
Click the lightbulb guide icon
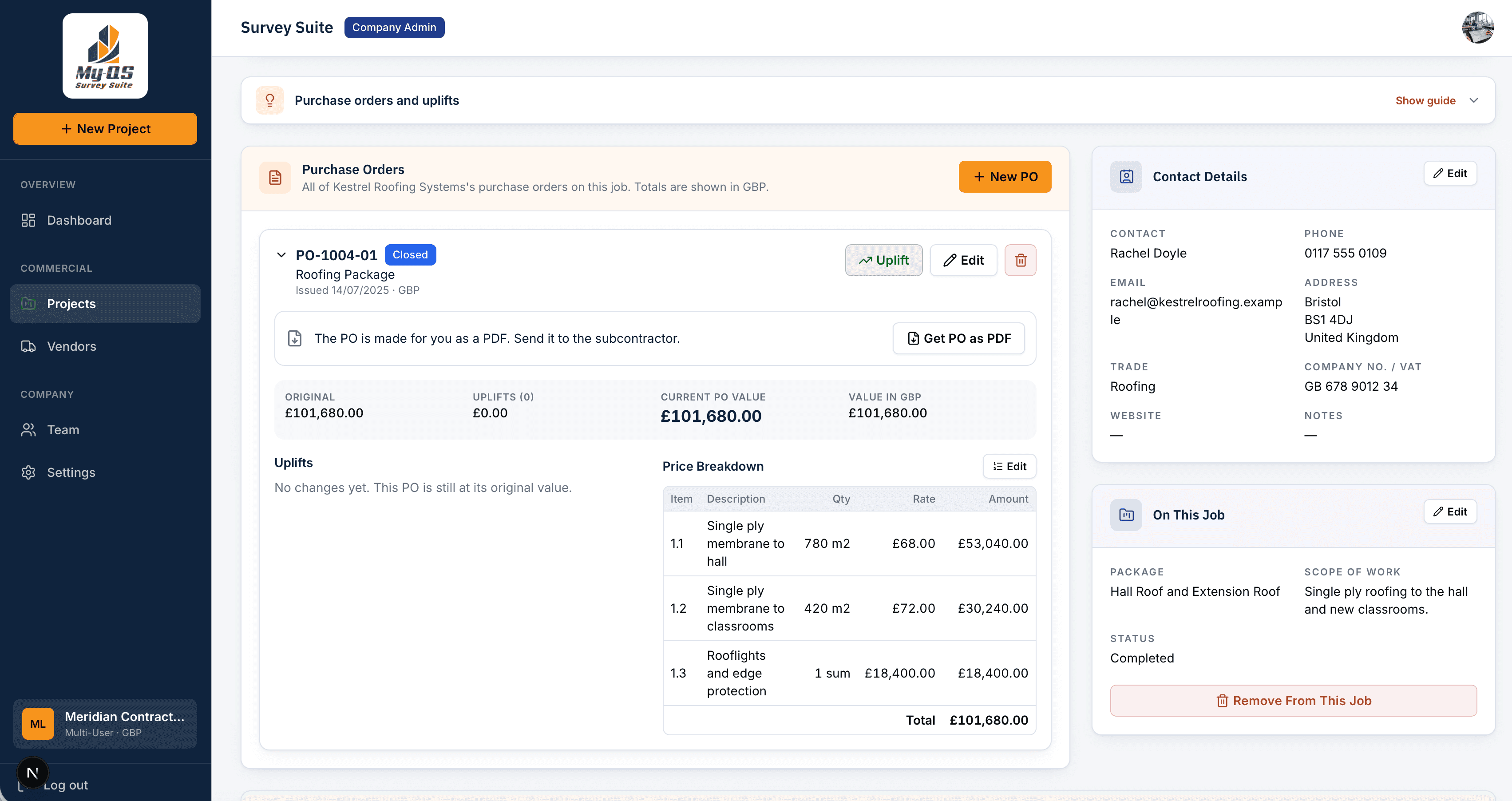pos(270,100)
